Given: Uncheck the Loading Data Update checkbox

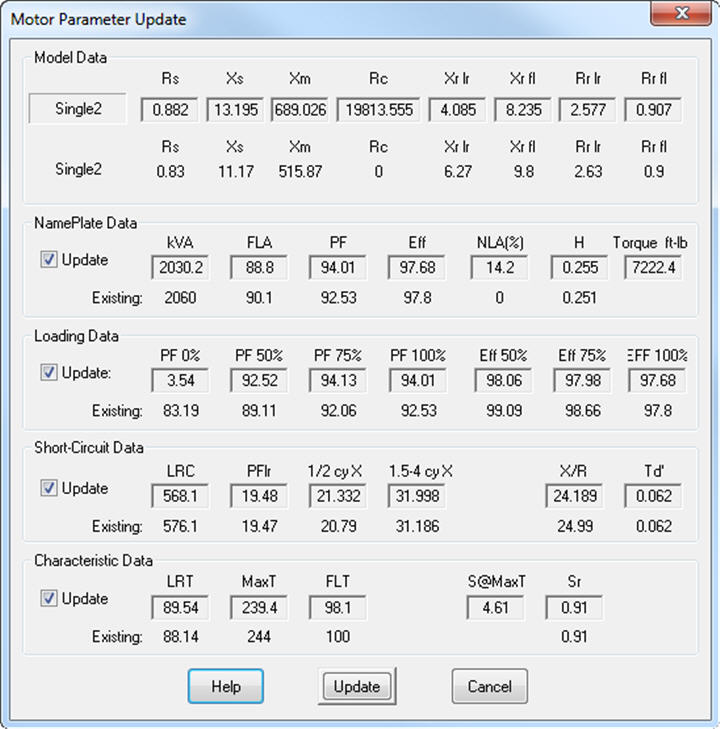Looking at the screenshot, I should tap(49, 372).
